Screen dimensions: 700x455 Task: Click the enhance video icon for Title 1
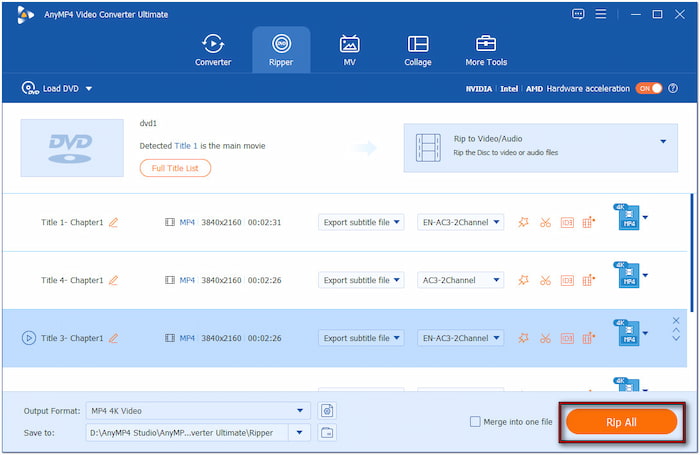coord(588,222)
